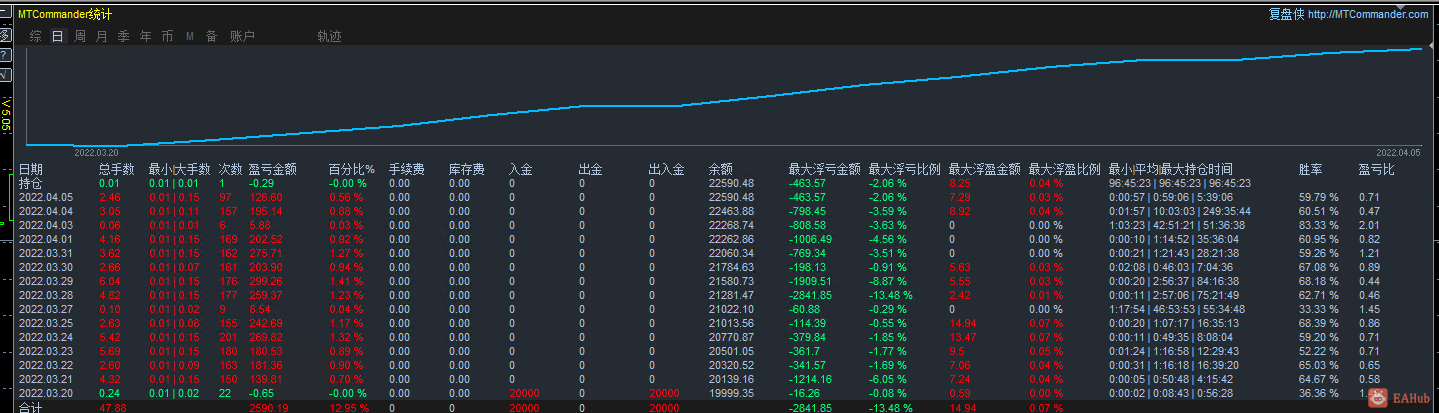
Task: Open the 账户 (account) tab
Action: 242,36
